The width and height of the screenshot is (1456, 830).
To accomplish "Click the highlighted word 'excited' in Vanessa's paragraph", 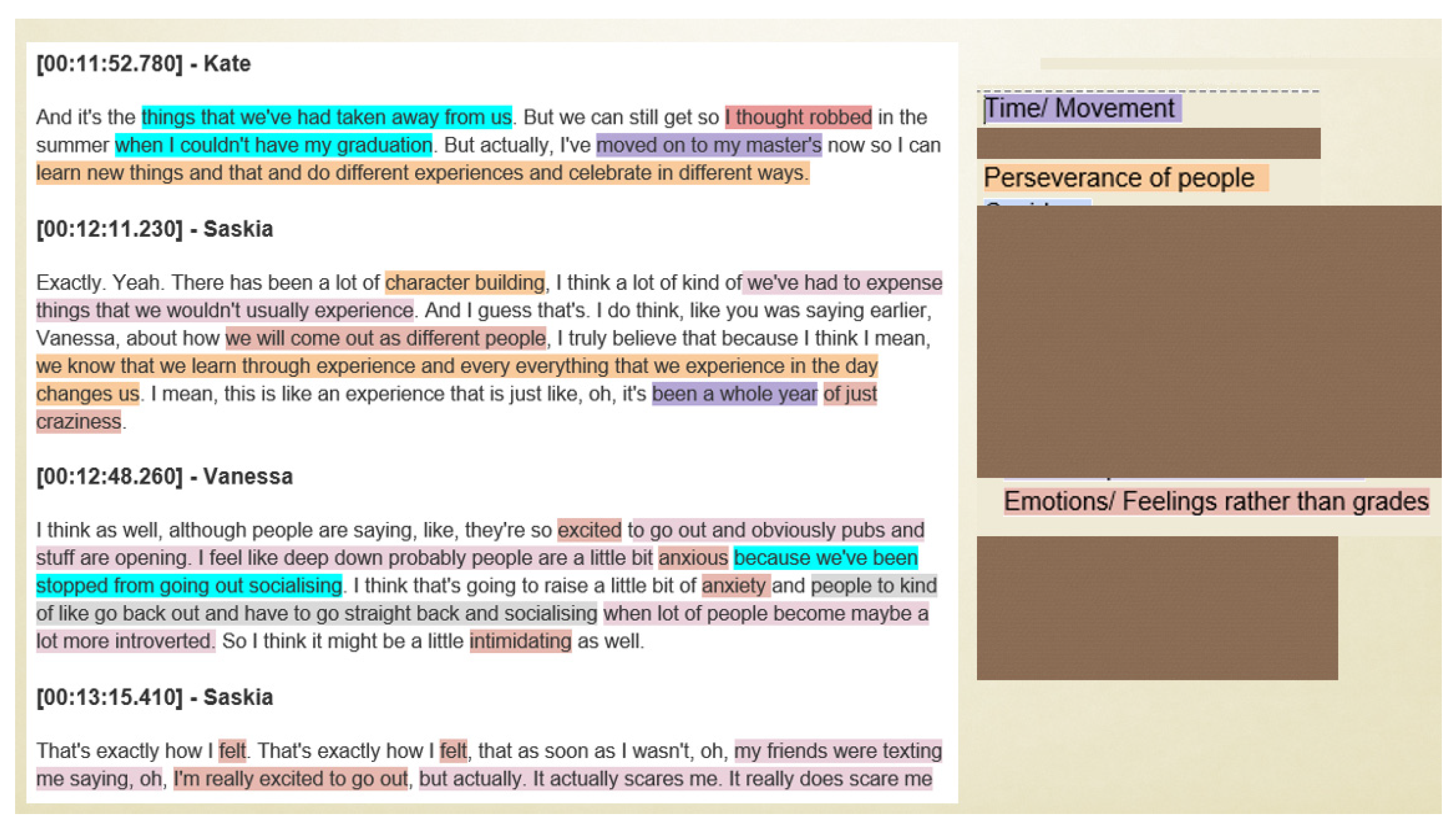I will point(589,530).
